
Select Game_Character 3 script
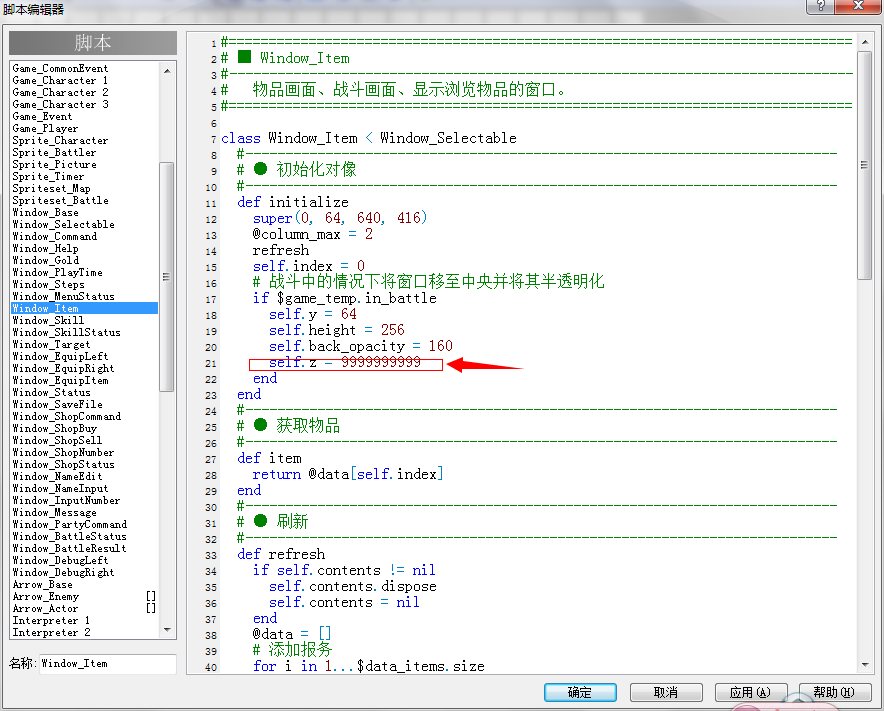coord(60,104)
